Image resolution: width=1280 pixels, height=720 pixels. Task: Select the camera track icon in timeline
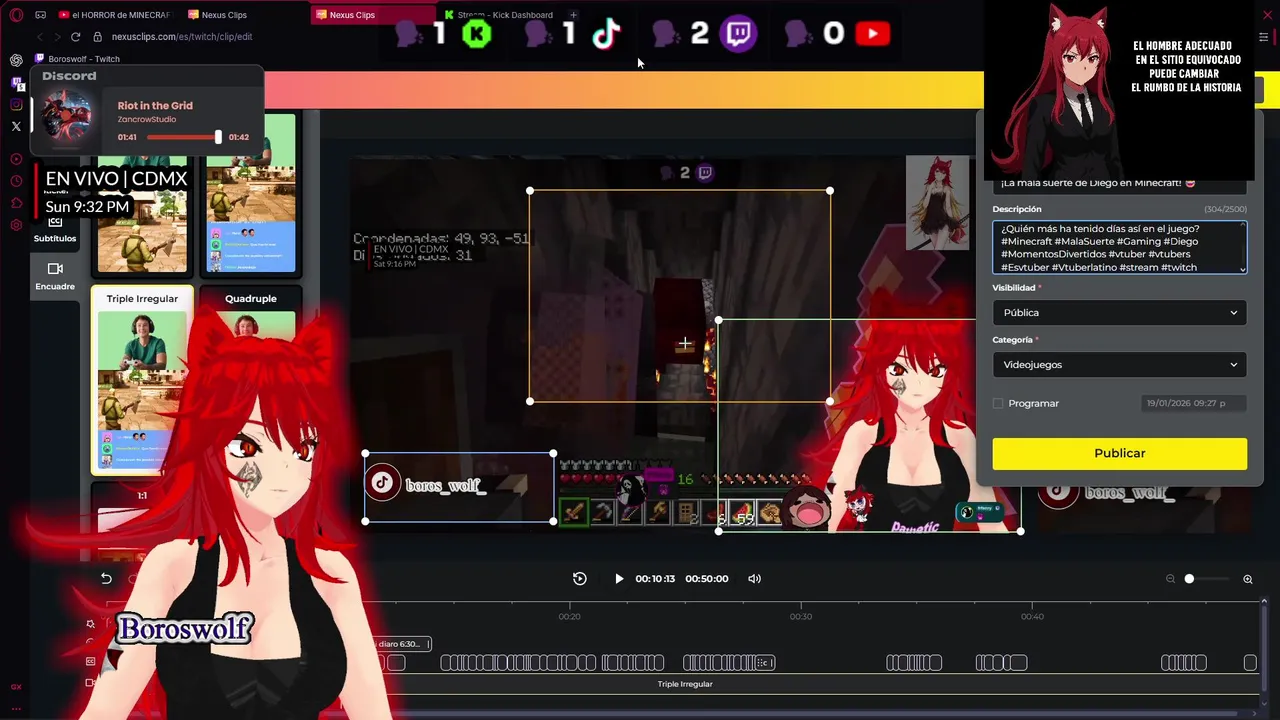coord(90,683)
